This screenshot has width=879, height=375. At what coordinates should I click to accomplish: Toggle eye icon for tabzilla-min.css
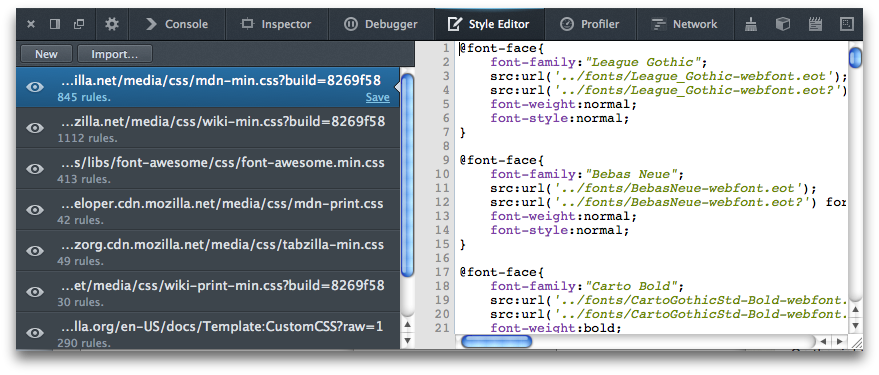tap(35, 251)
